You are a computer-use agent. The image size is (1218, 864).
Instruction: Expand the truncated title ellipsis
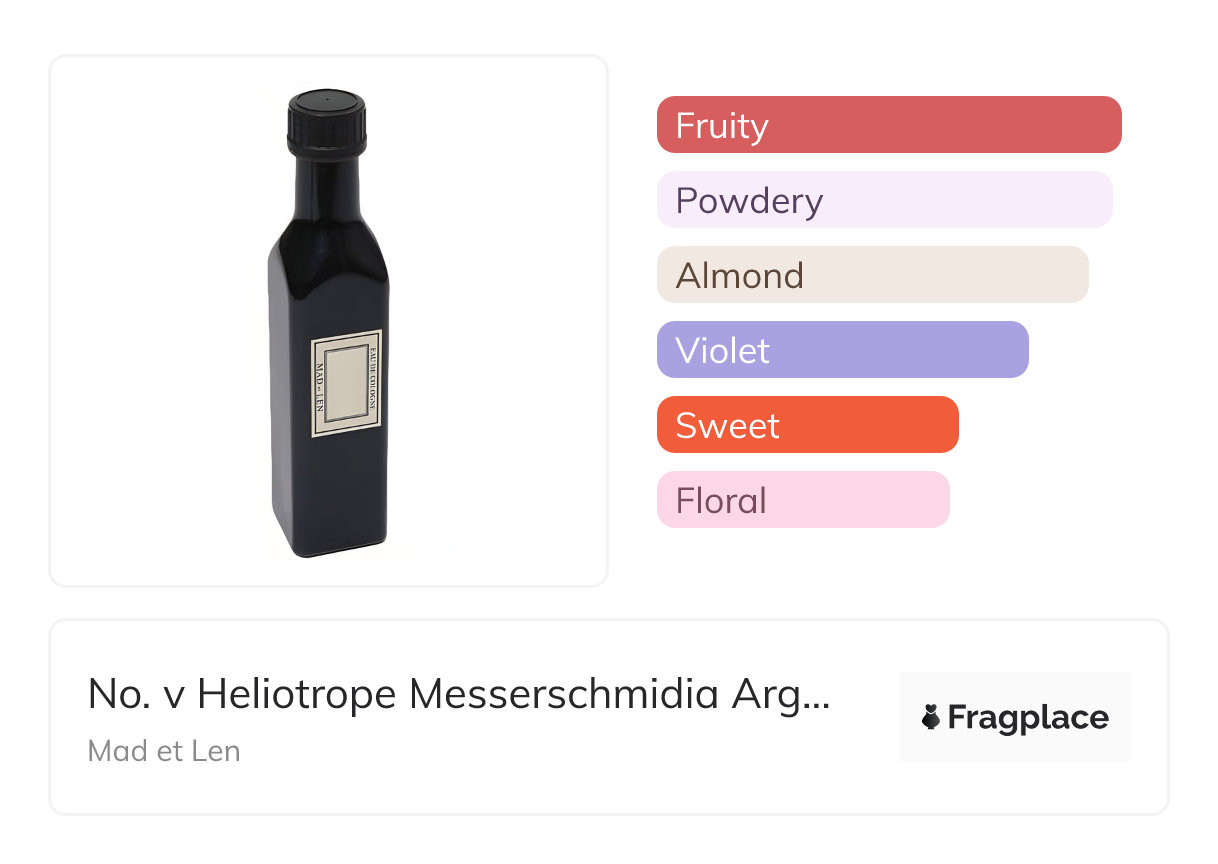pyautogui.click(x=817, y=696)
